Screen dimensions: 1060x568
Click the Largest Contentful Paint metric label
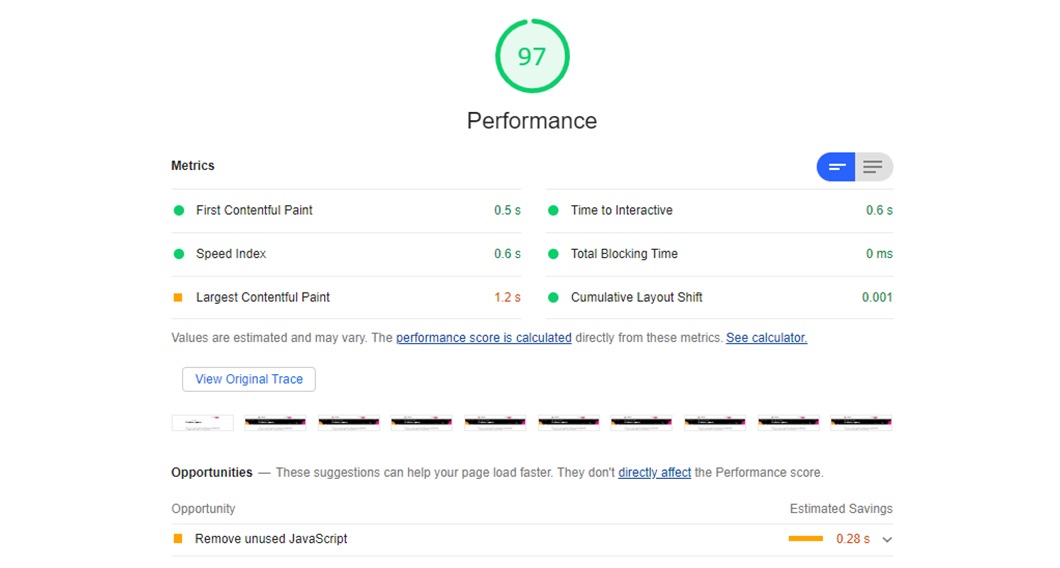263,297
